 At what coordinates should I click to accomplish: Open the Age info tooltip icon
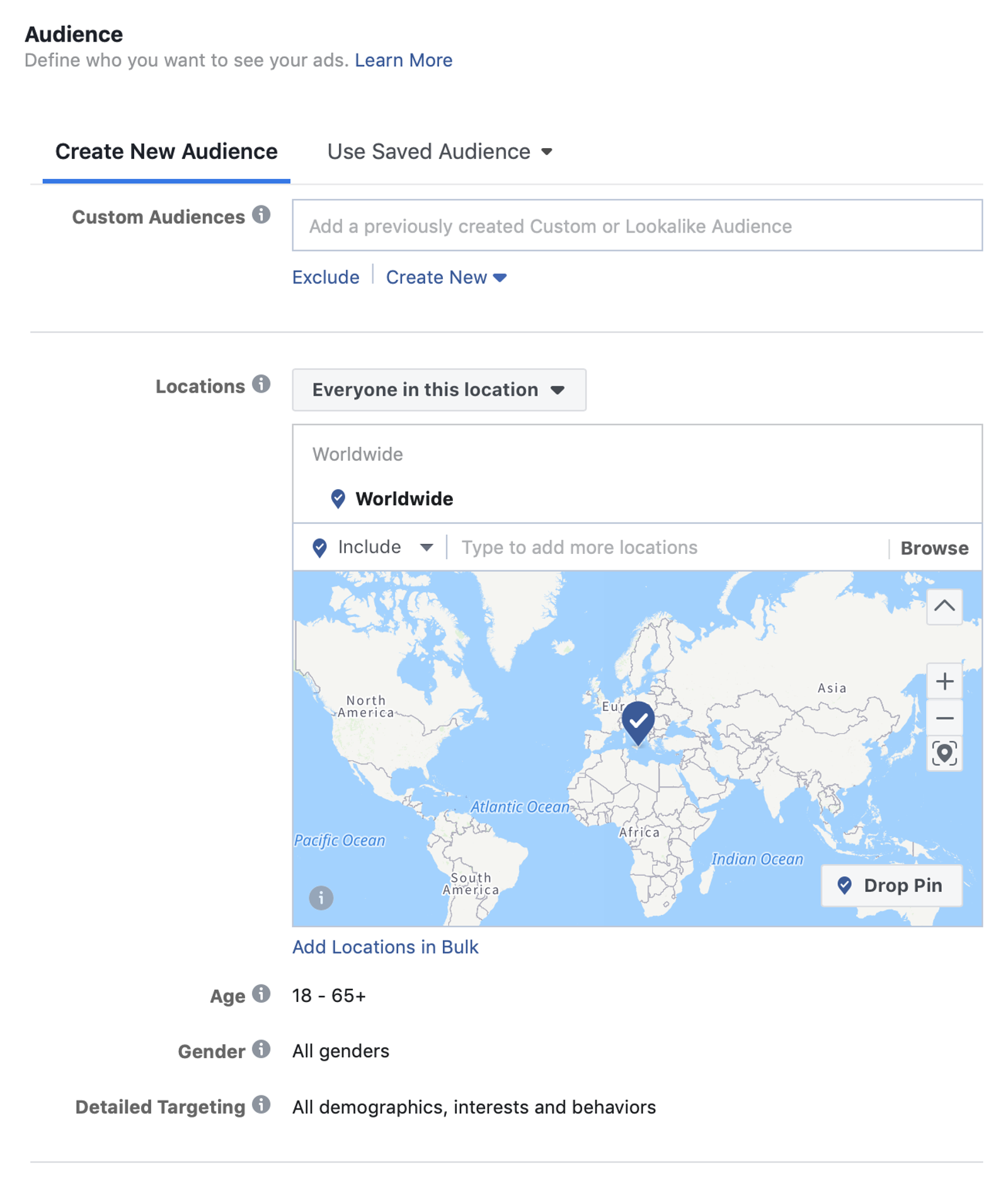(x=261, y=994)
